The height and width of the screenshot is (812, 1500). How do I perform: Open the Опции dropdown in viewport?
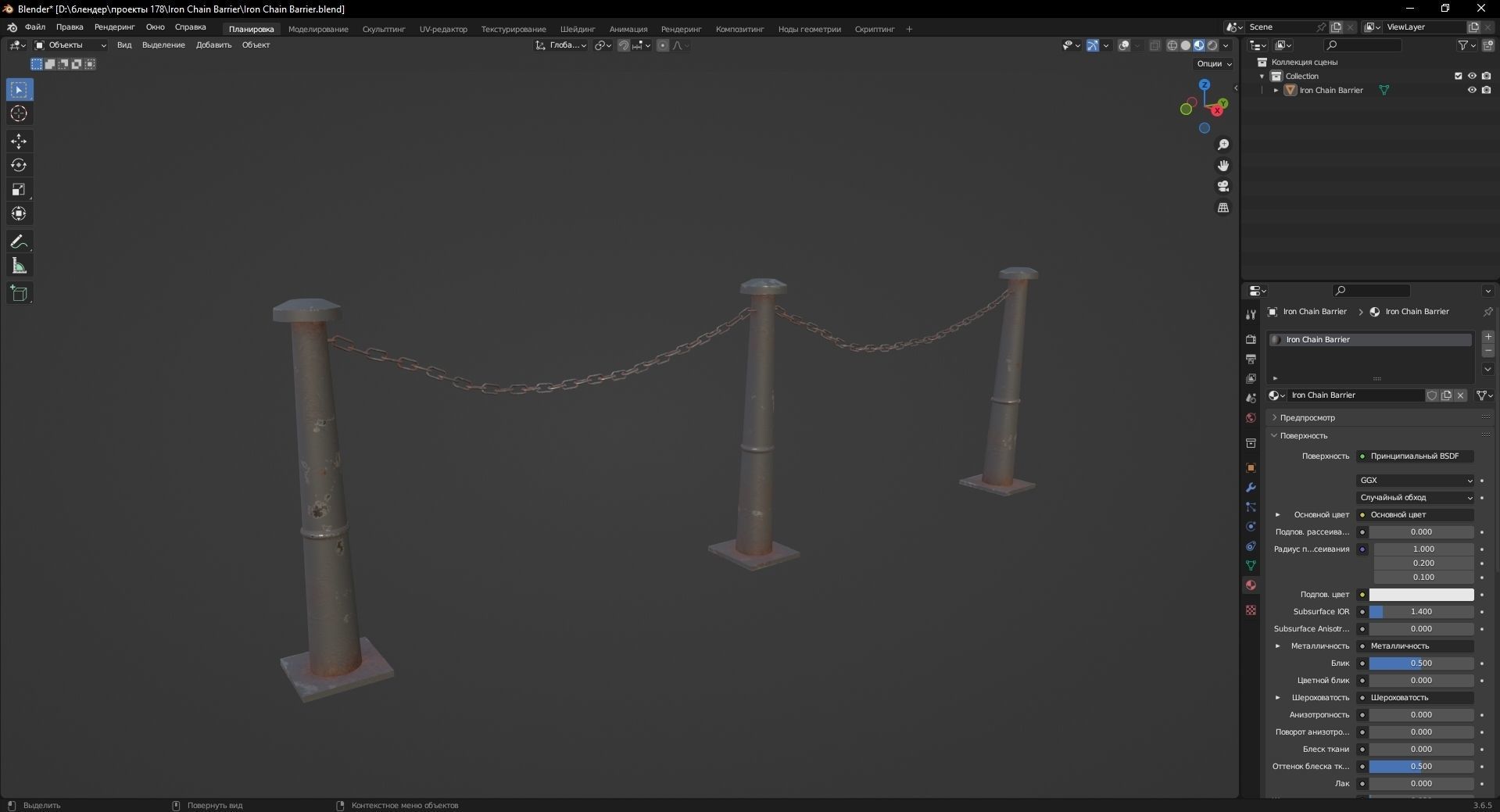[x=1214, y=64]
